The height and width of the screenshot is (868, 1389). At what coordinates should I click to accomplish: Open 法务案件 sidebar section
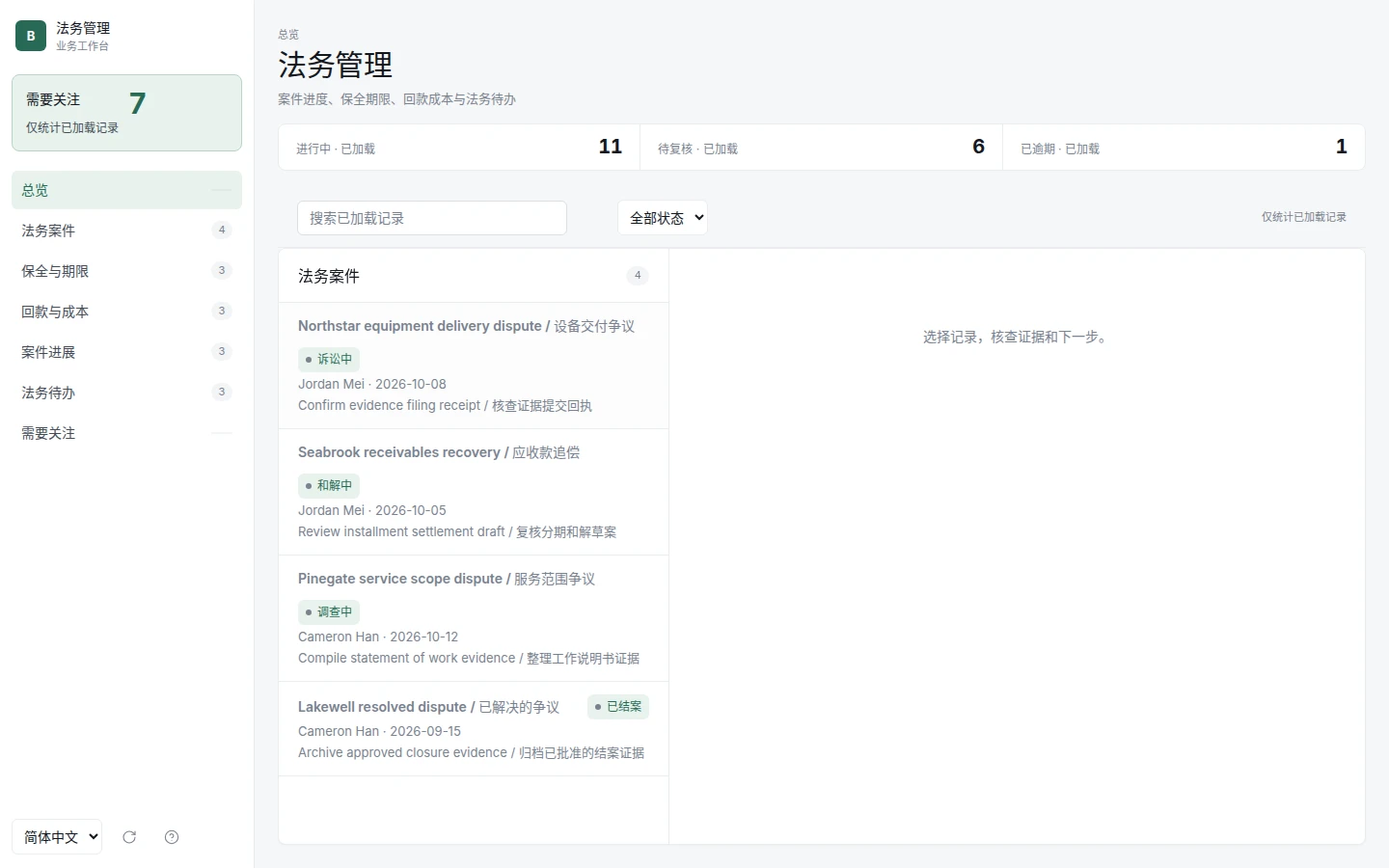tap(126, 231)
